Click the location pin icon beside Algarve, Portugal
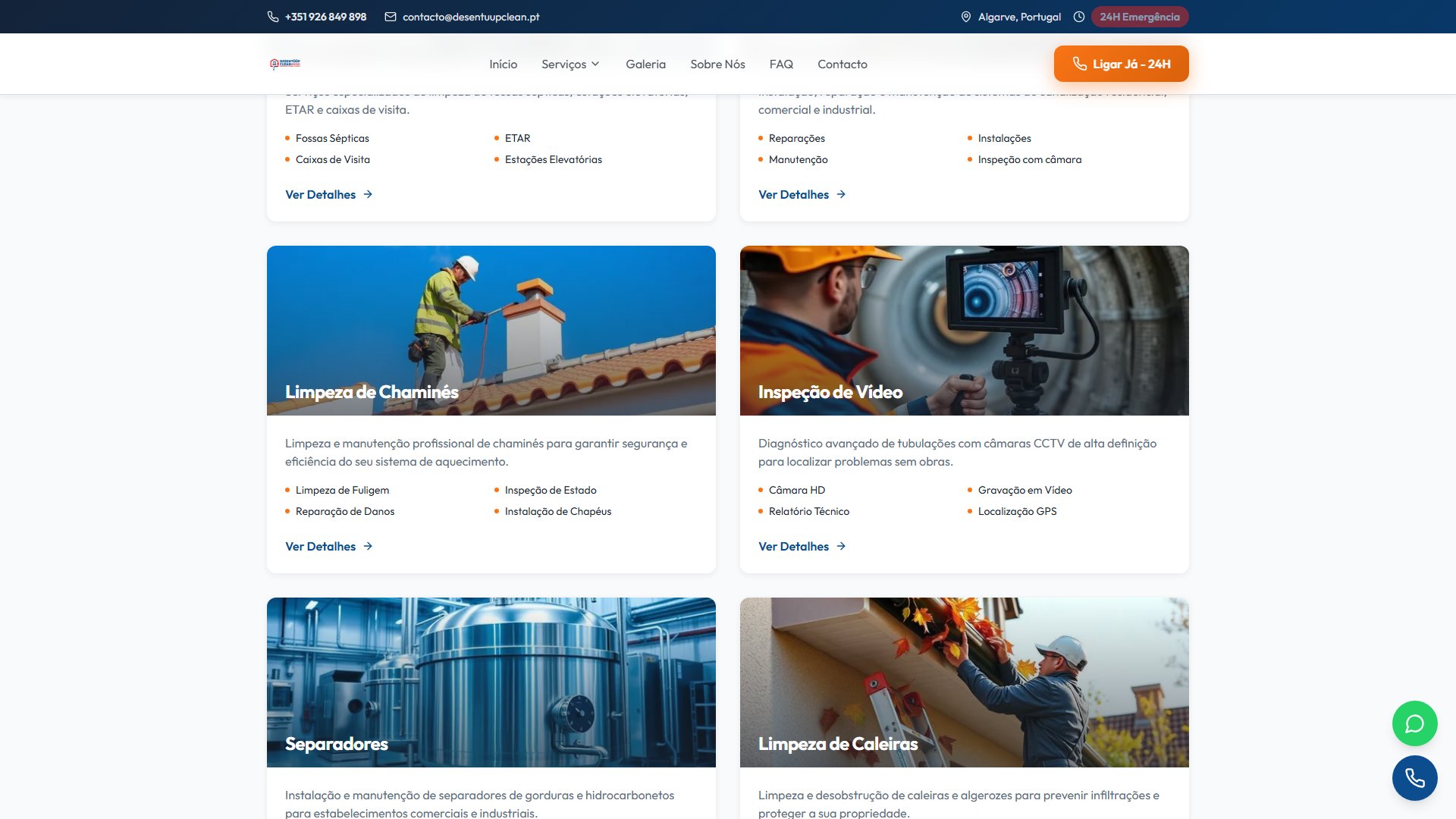 pyautogui.click(x=965, y=17)
